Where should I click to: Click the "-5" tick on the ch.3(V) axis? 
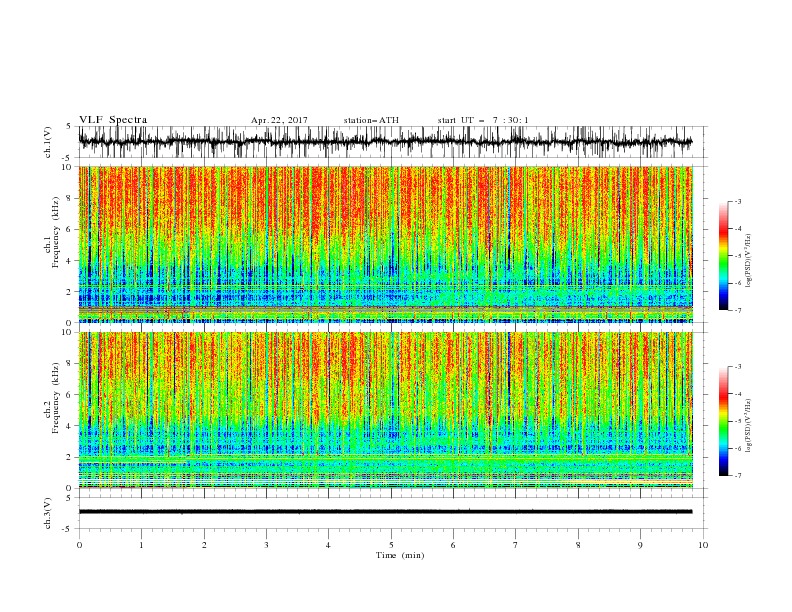point(66,529)
